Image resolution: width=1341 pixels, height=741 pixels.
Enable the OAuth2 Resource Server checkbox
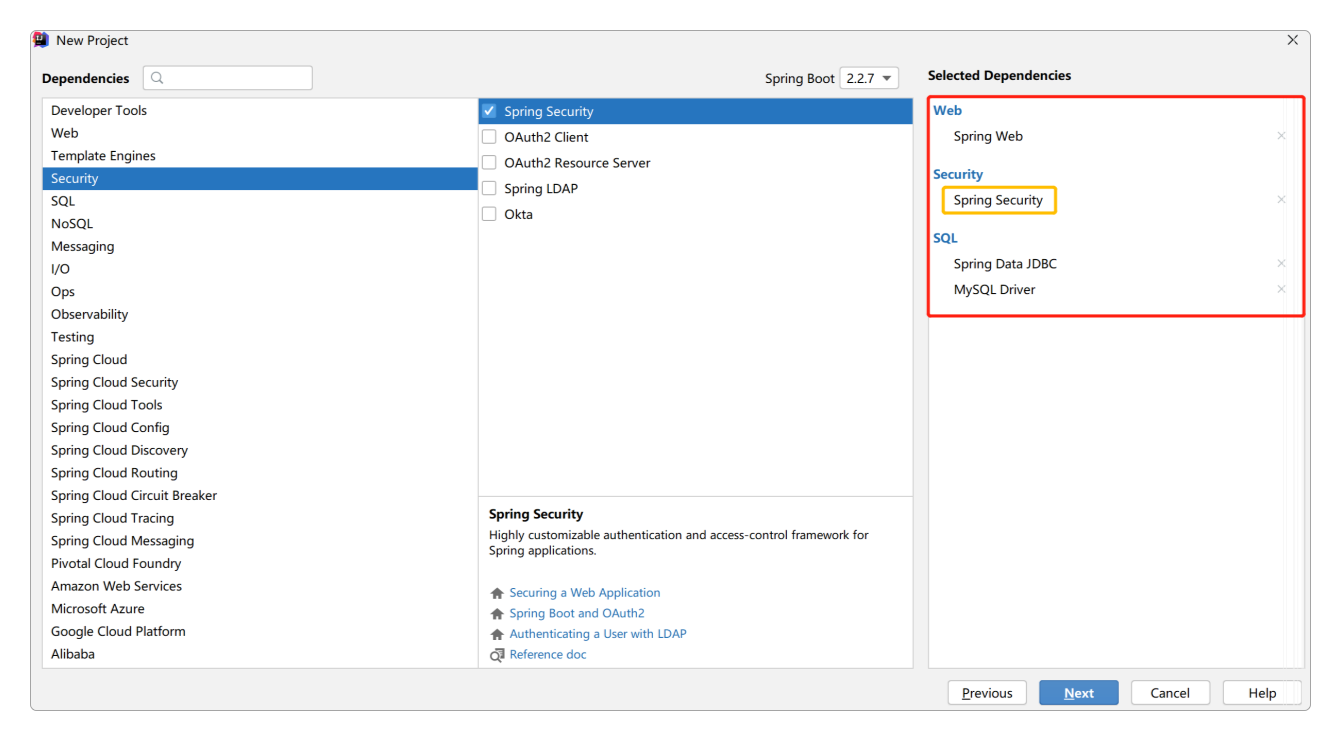pos(489,163)
